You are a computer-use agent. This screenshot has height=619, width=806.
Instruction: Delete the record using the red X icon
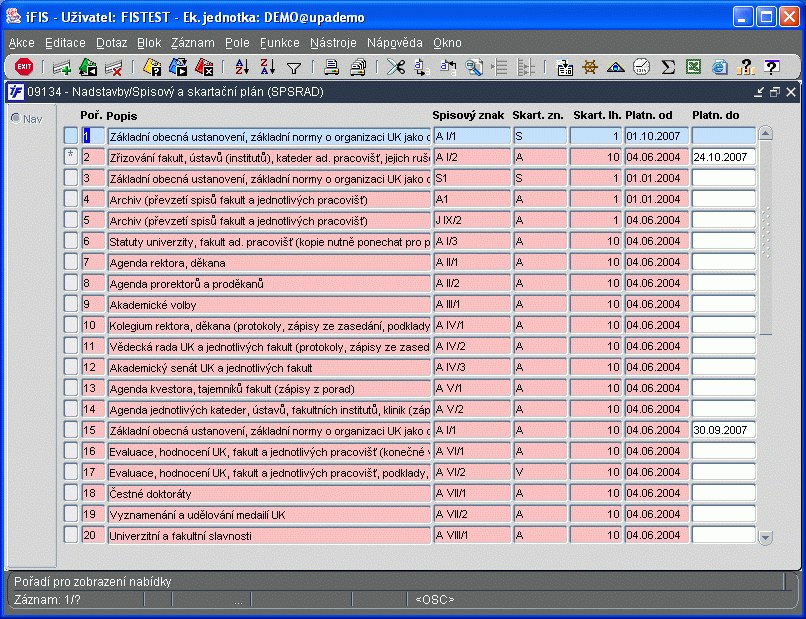point(114,67)
